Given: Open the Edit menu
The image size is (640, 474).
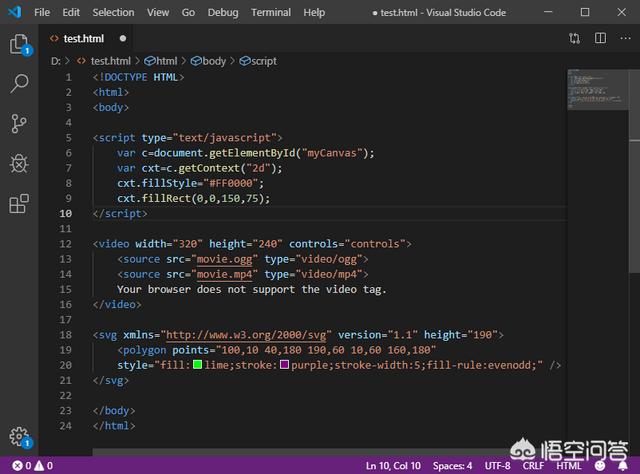Looking at the screenshot, I should coord(71,12).
